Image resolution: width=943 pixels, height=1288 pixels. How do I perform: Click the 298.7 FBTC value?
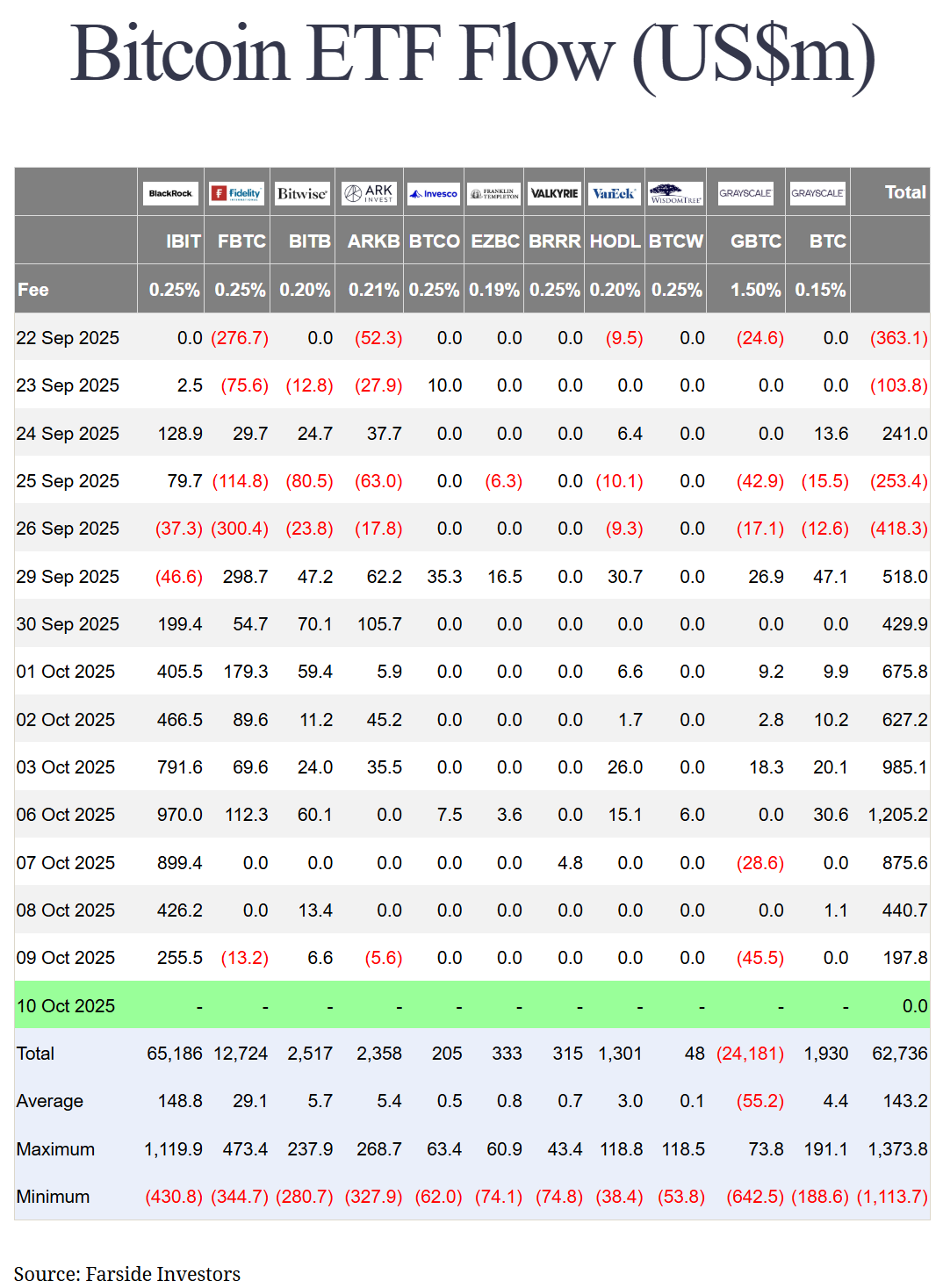[246, 577]
